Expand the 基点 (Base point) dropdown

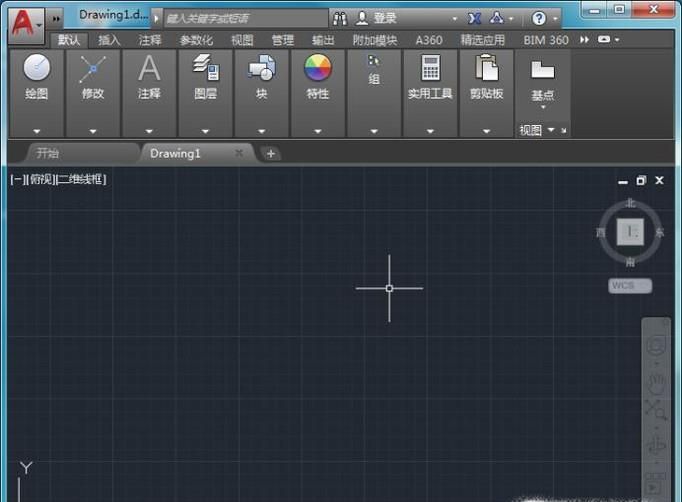pyautogui.click(x=543, y=107)
